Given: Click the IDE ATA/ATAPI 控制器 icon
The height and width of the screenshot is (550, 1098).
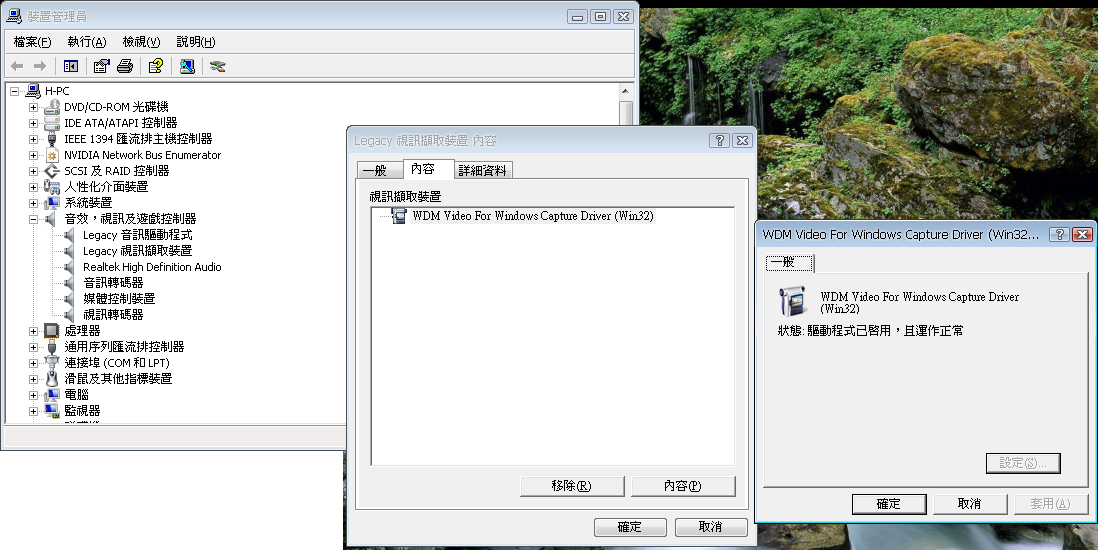Looking at the screenshot, I should [x=52, y=123].
